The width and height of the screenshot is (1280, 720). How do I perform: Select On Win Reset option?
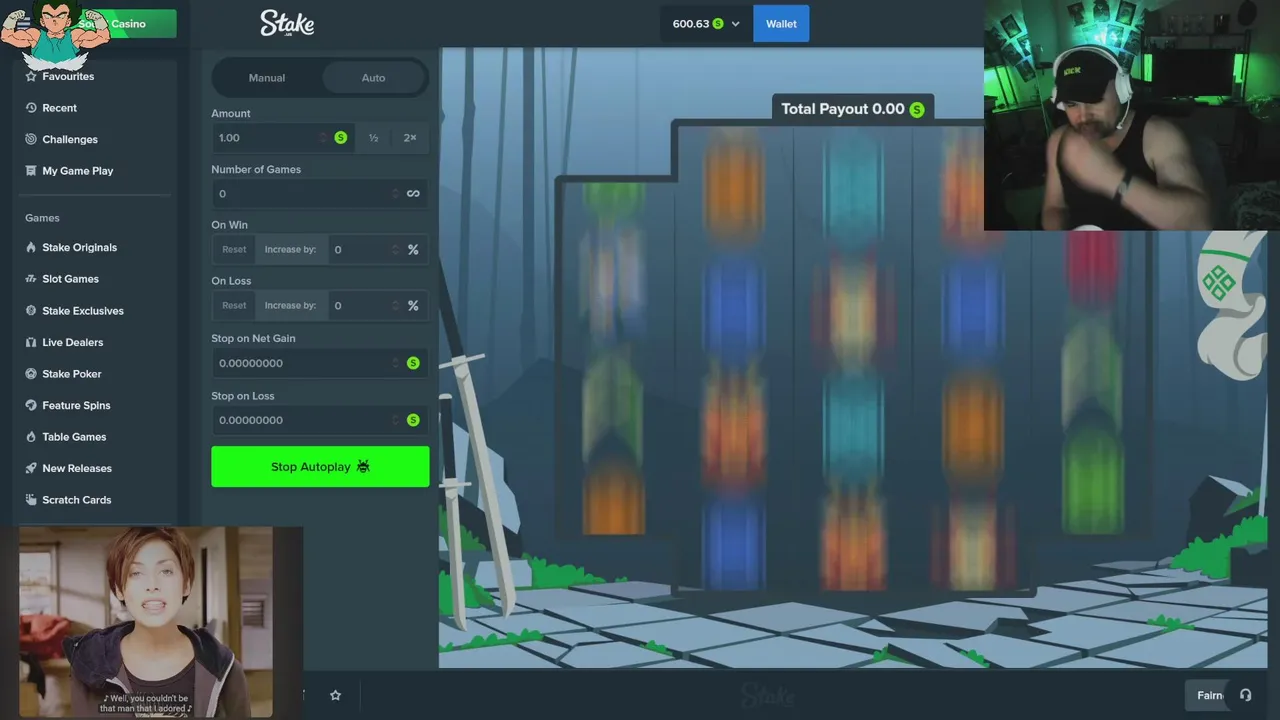pos(234,250)
